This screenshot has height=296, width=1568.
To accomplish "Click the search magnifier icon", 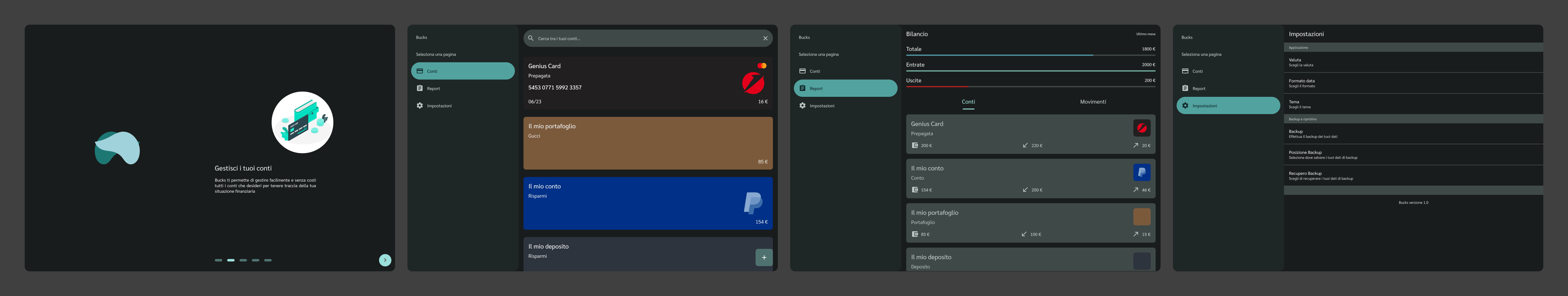I will [531, 38].
